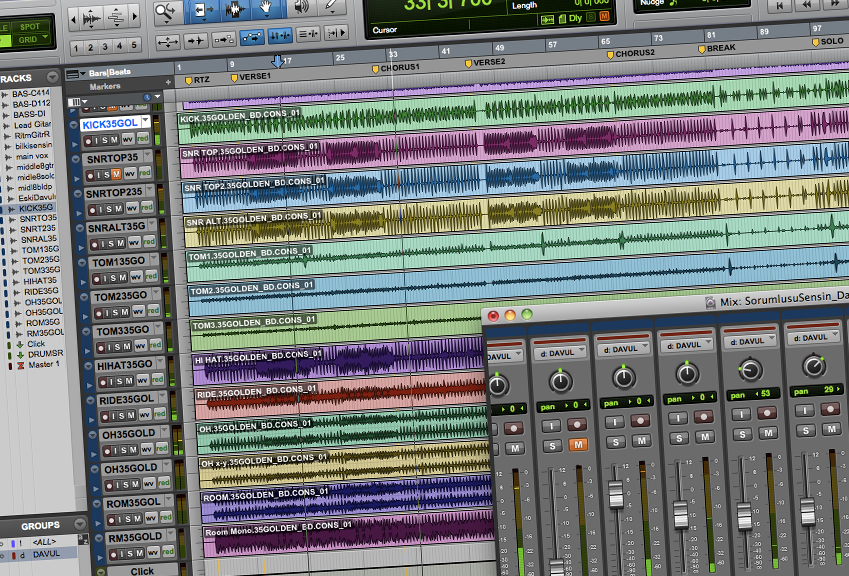Click the horizontal zoom out arrow
849x576 pixels.
click(74, 21)
